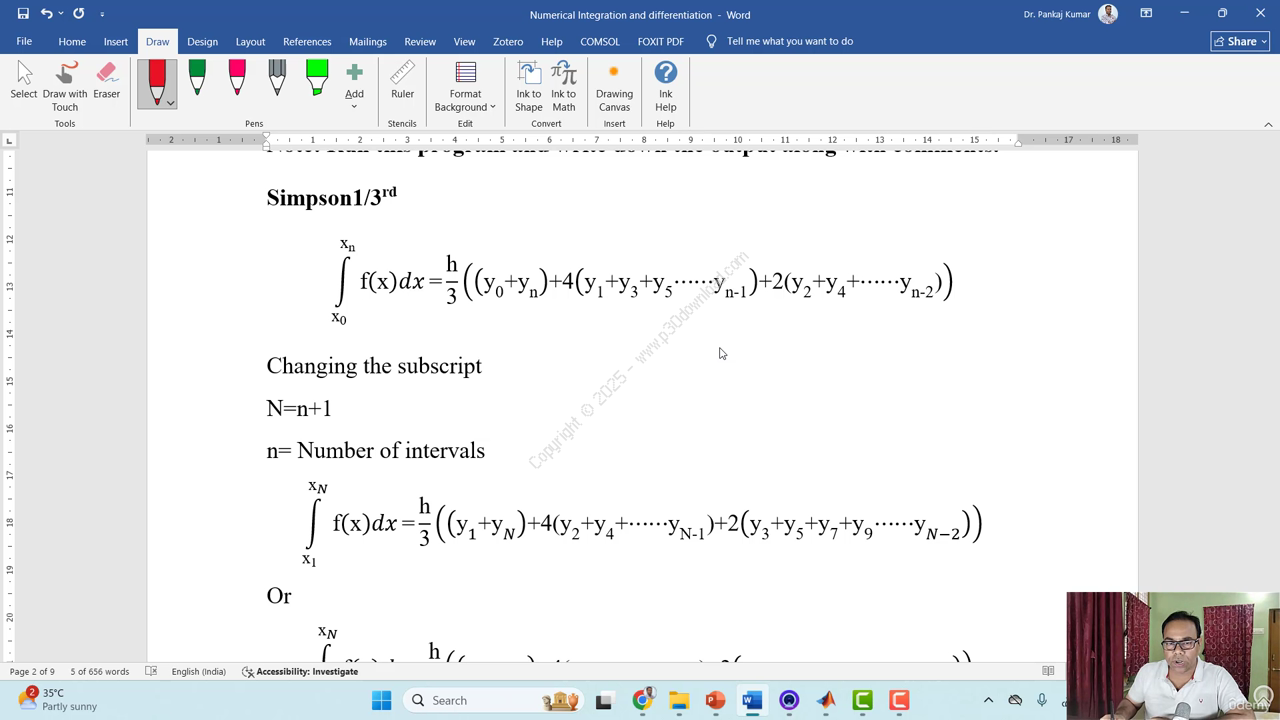Add a new pen
Viewport: 1280px width, 720px height.
[x=354, y=84]
